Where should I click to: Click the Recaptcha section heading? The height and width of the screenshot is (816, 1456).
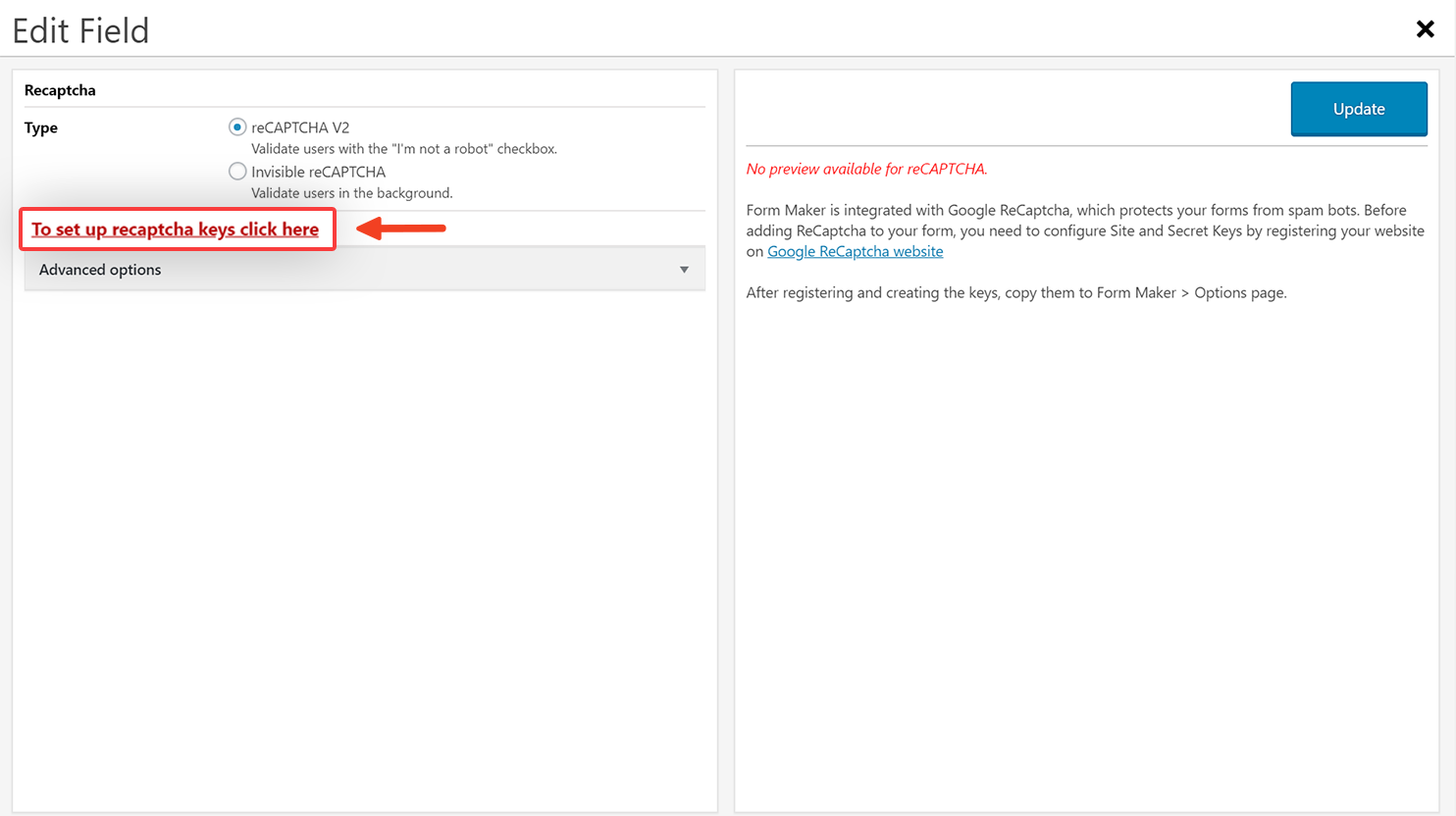pyautogui.click(x=60, y=90)
